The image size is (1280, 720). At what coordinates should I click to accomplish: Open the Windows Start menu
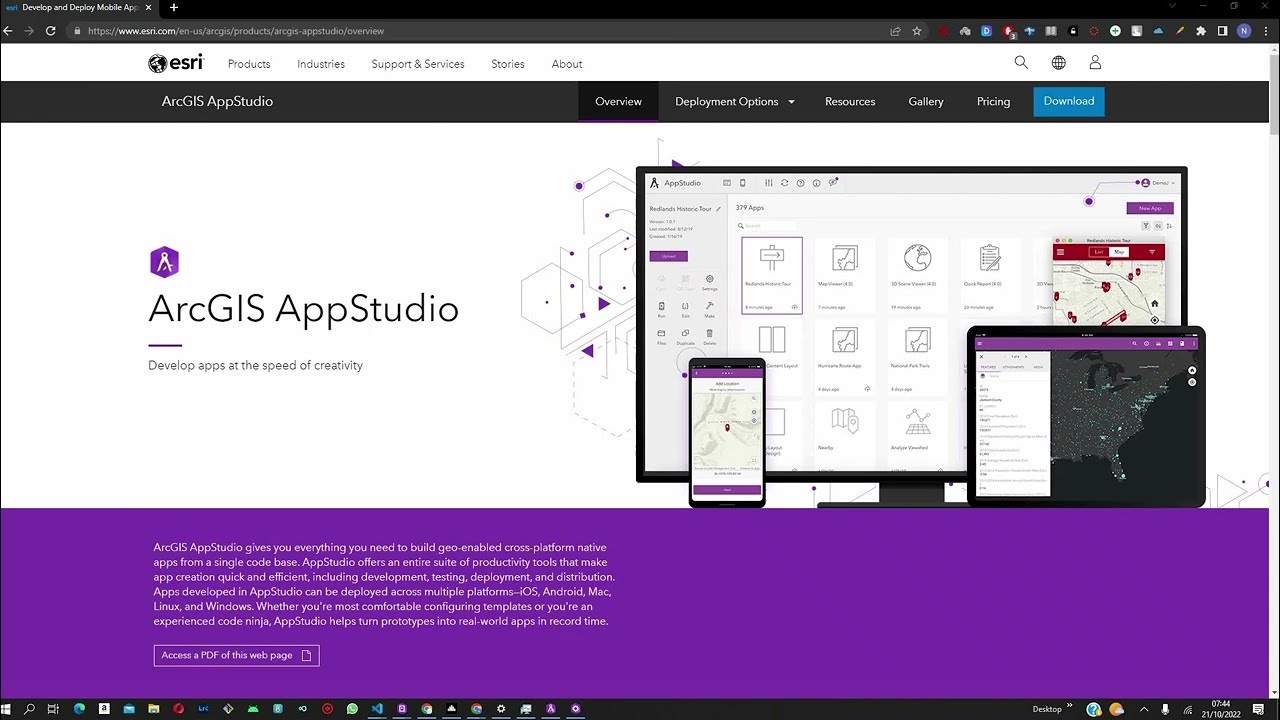pos(7,709)
